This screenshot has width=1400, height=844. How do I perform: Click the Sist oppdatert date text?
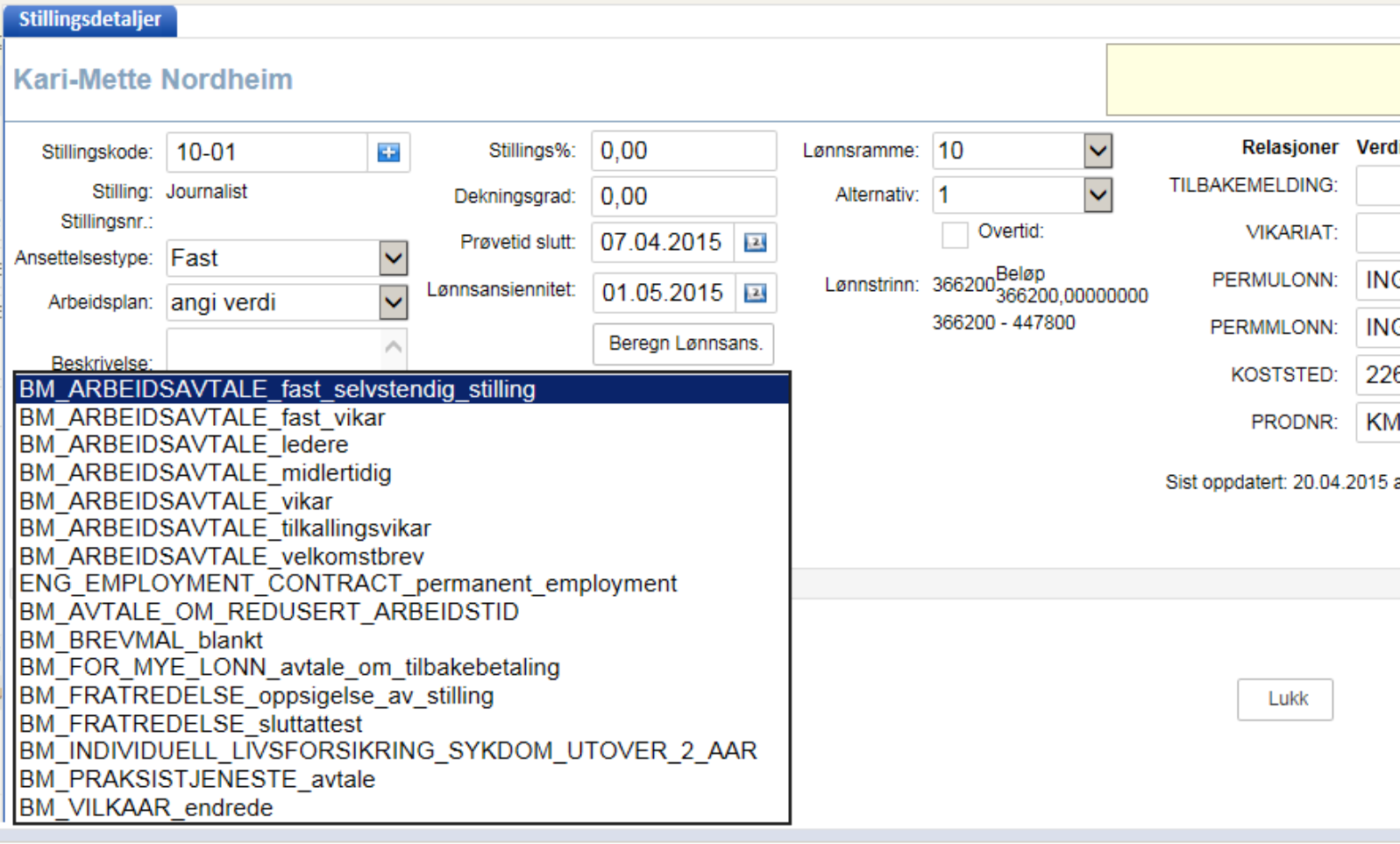1281,482
